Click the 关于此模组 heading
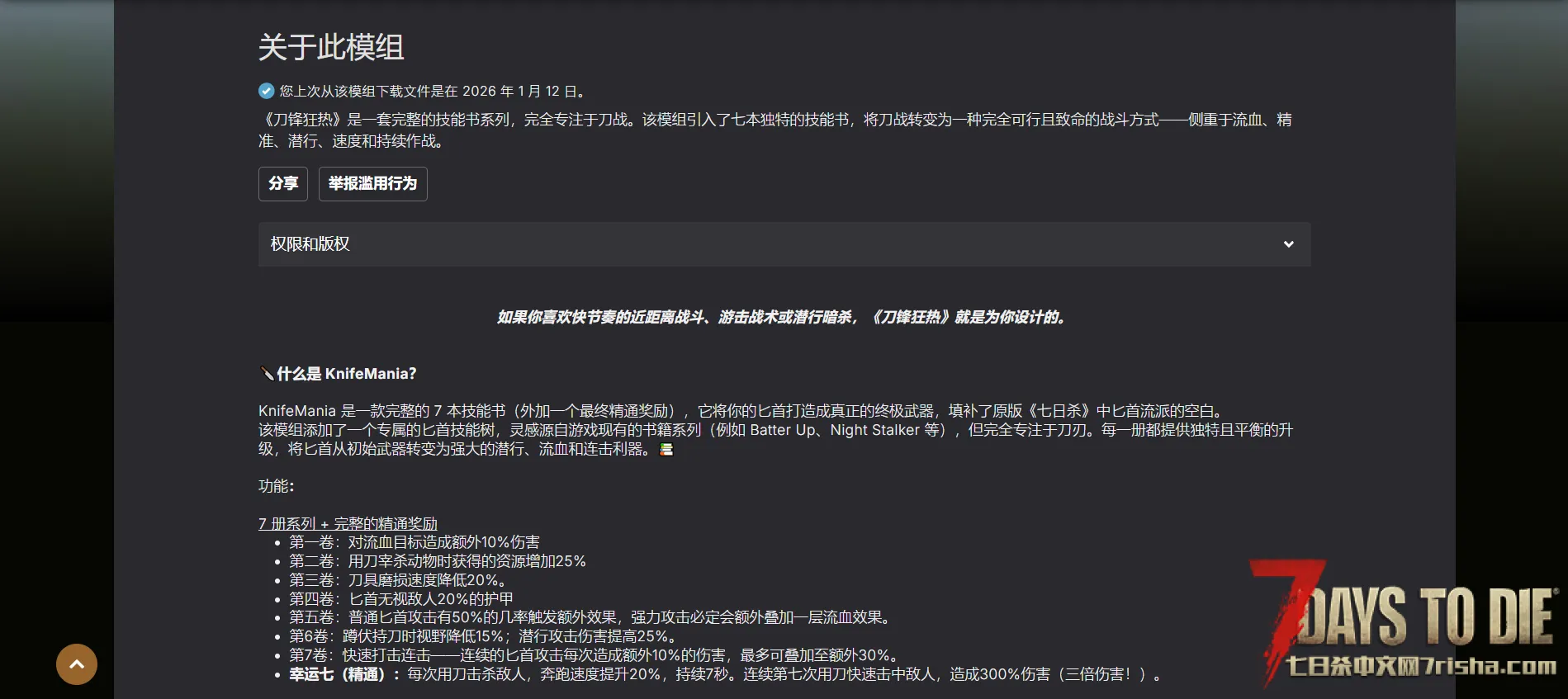This screenshot has width=1568, height=699. coord(331,48)
